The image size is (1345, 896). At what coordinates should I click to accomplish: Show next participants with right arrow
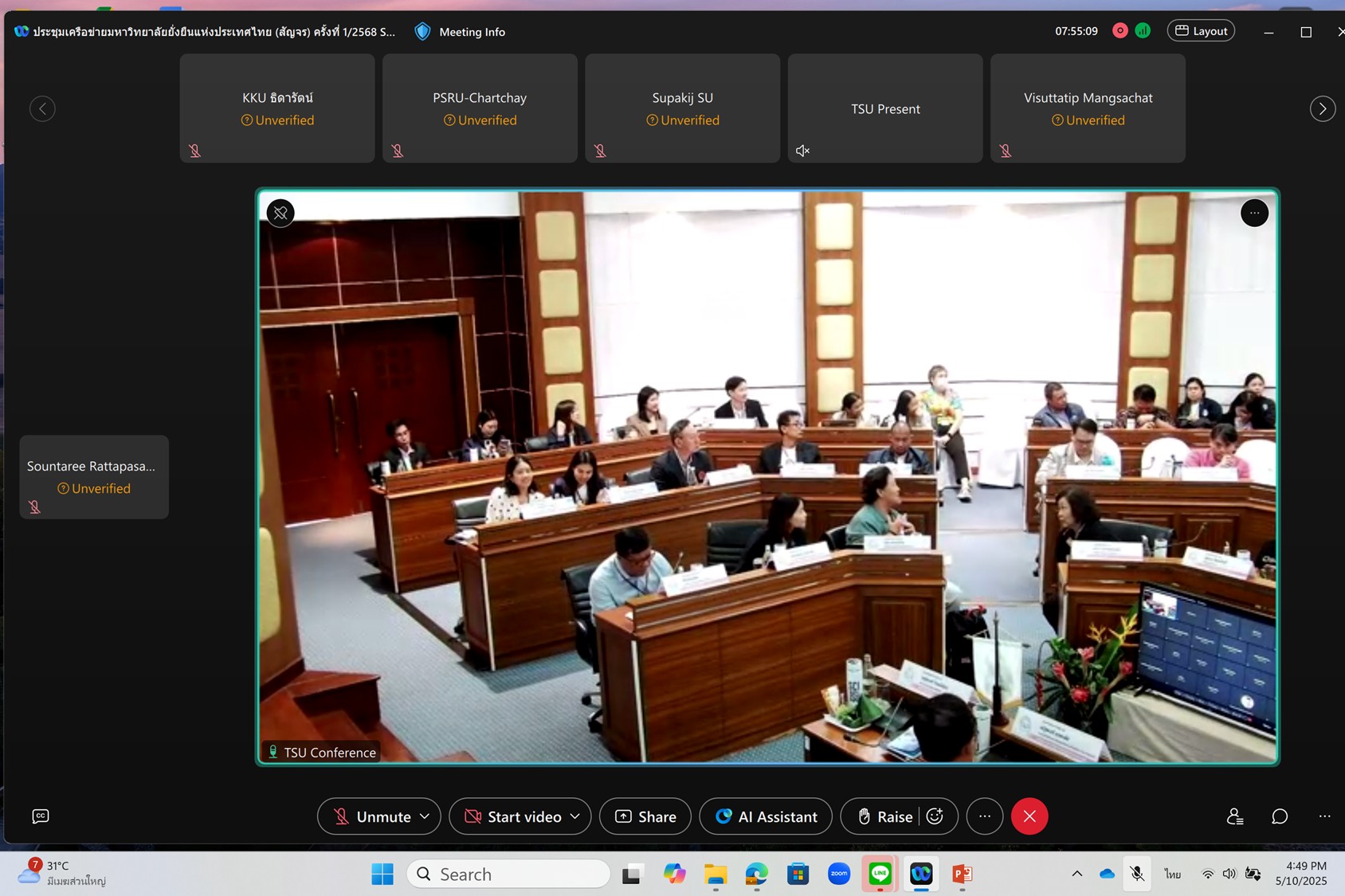click(1323, 109)
